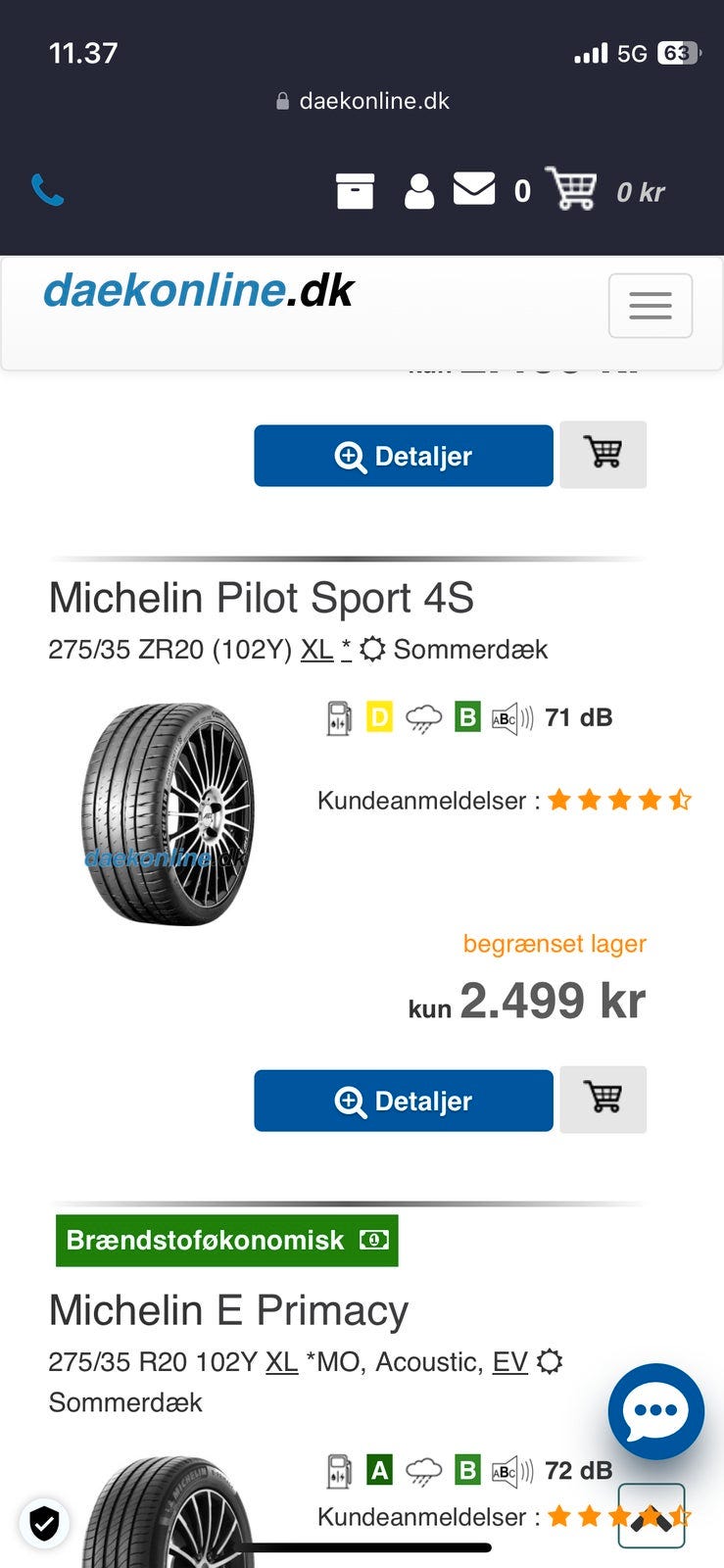
Task: Click the EV link for E Primacy
Action: pyautogui.click(x=509, y=1362)
